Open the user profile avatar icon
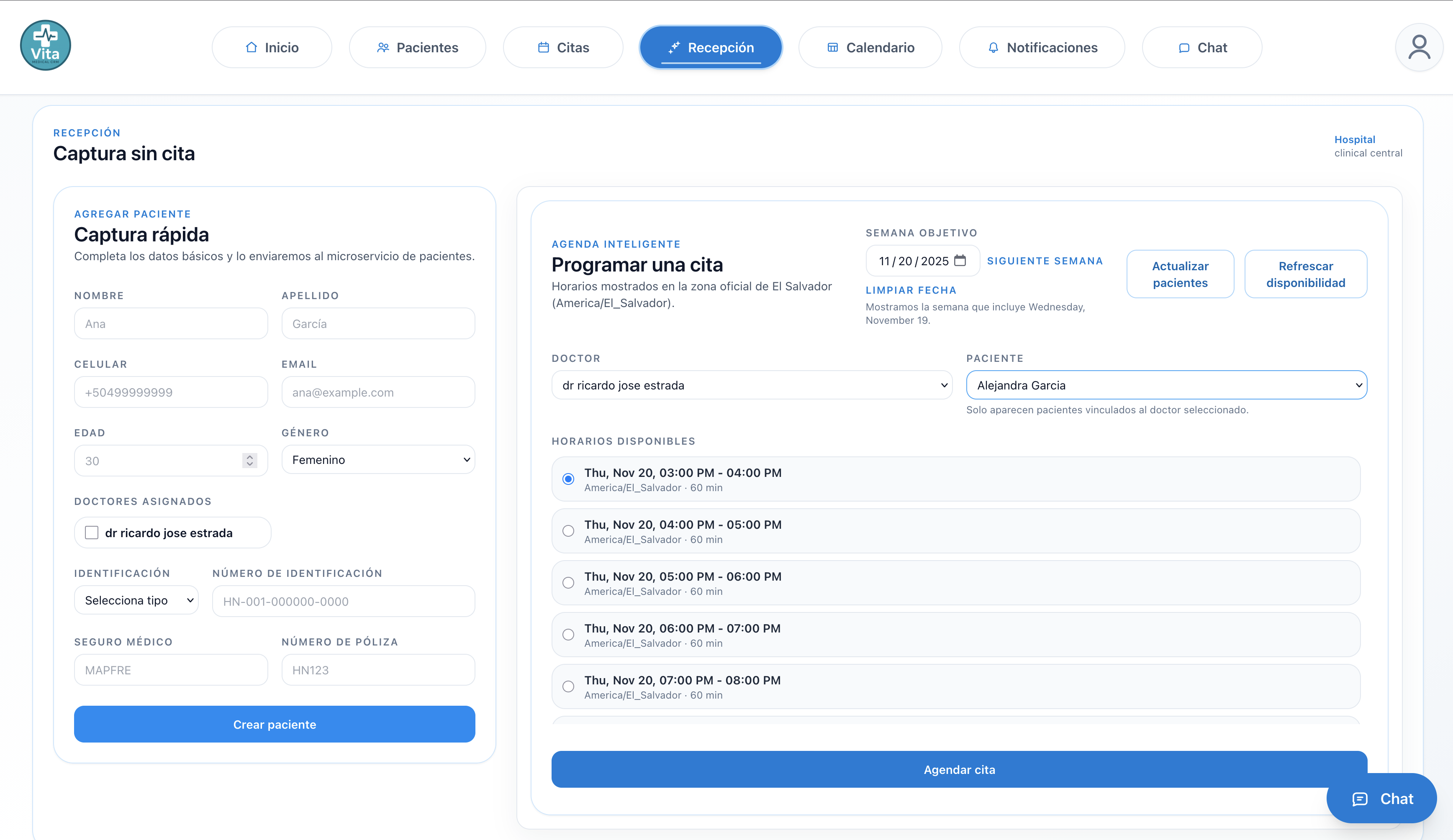Viewport: 1453px width, 840px height. pos(1418,47)
